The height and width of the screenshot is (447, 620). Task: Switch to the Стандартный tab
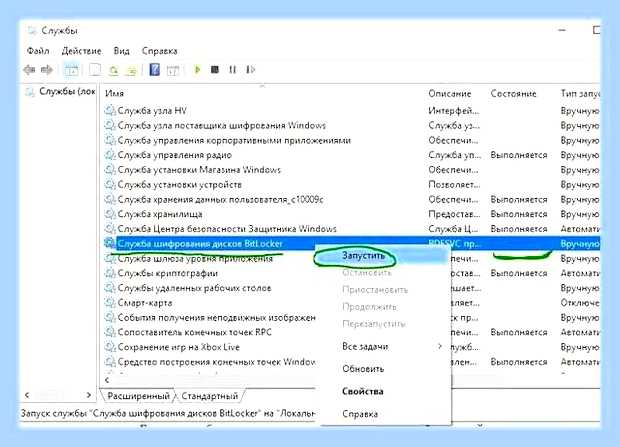(x=210, y=396)
